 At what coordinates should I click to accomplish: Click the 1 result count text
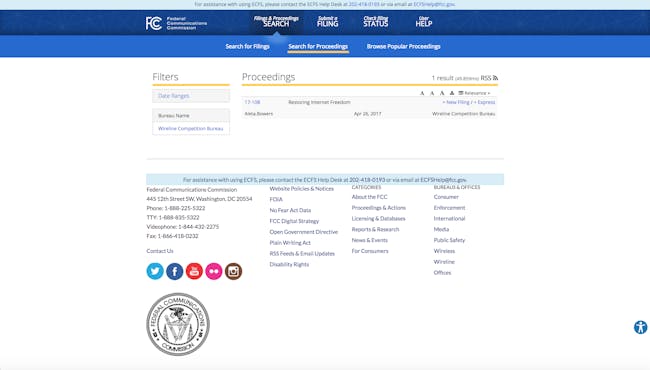442,78
